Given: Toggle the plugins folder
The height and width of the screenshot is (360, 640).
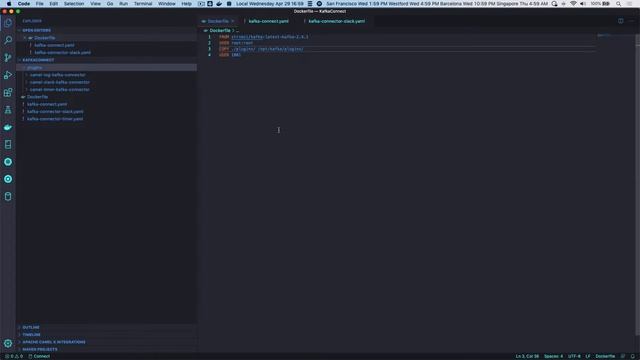Looking at the screenshot, I should tap(106, 67).
